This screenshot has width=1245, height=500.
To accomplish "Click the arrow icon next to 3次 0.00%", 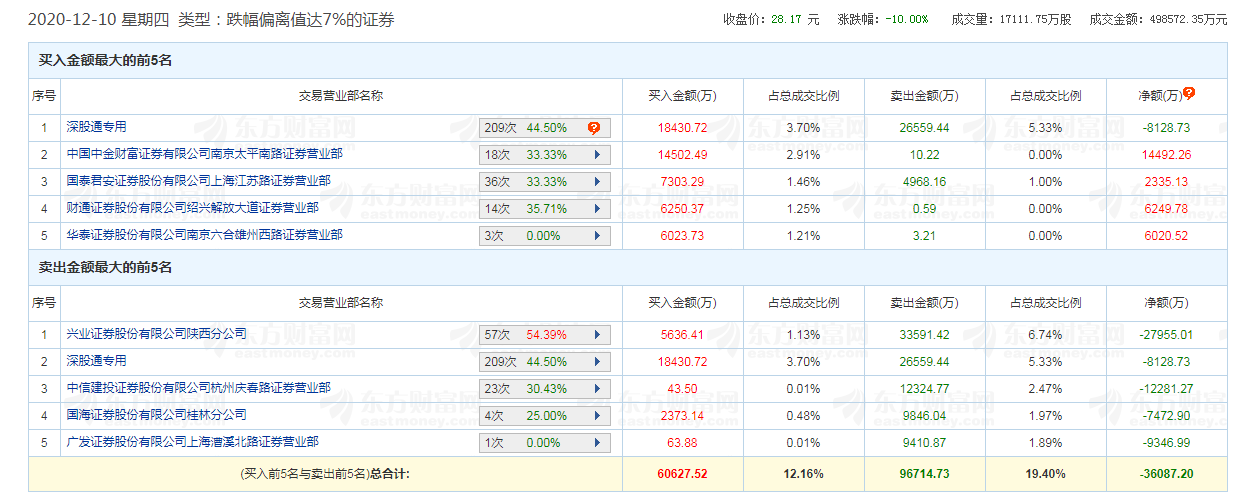I will 597,236.
